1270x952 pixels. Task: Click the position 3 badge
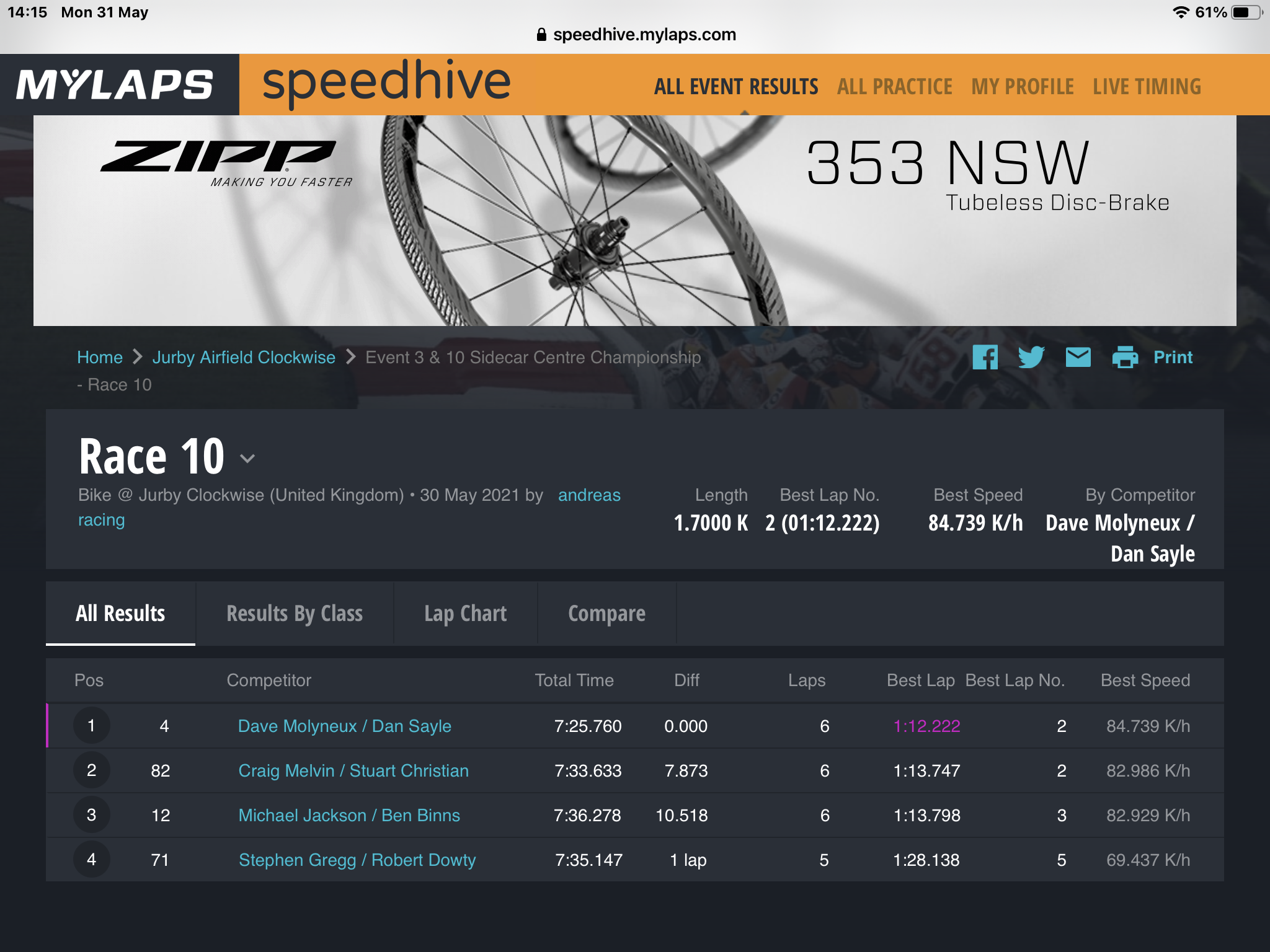pyautogui.click(x=91, y=815)
